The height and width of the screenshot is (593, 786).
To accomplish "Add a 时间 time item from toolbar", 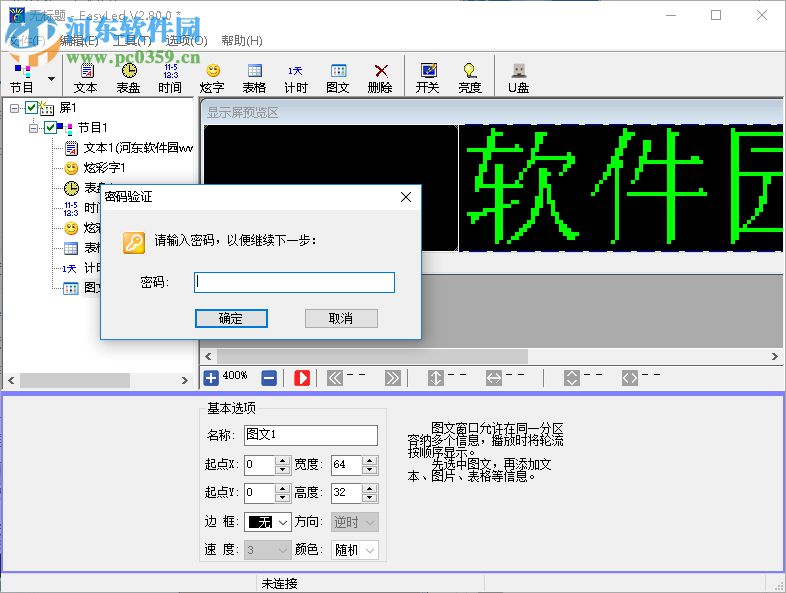I will pos(170,78).
